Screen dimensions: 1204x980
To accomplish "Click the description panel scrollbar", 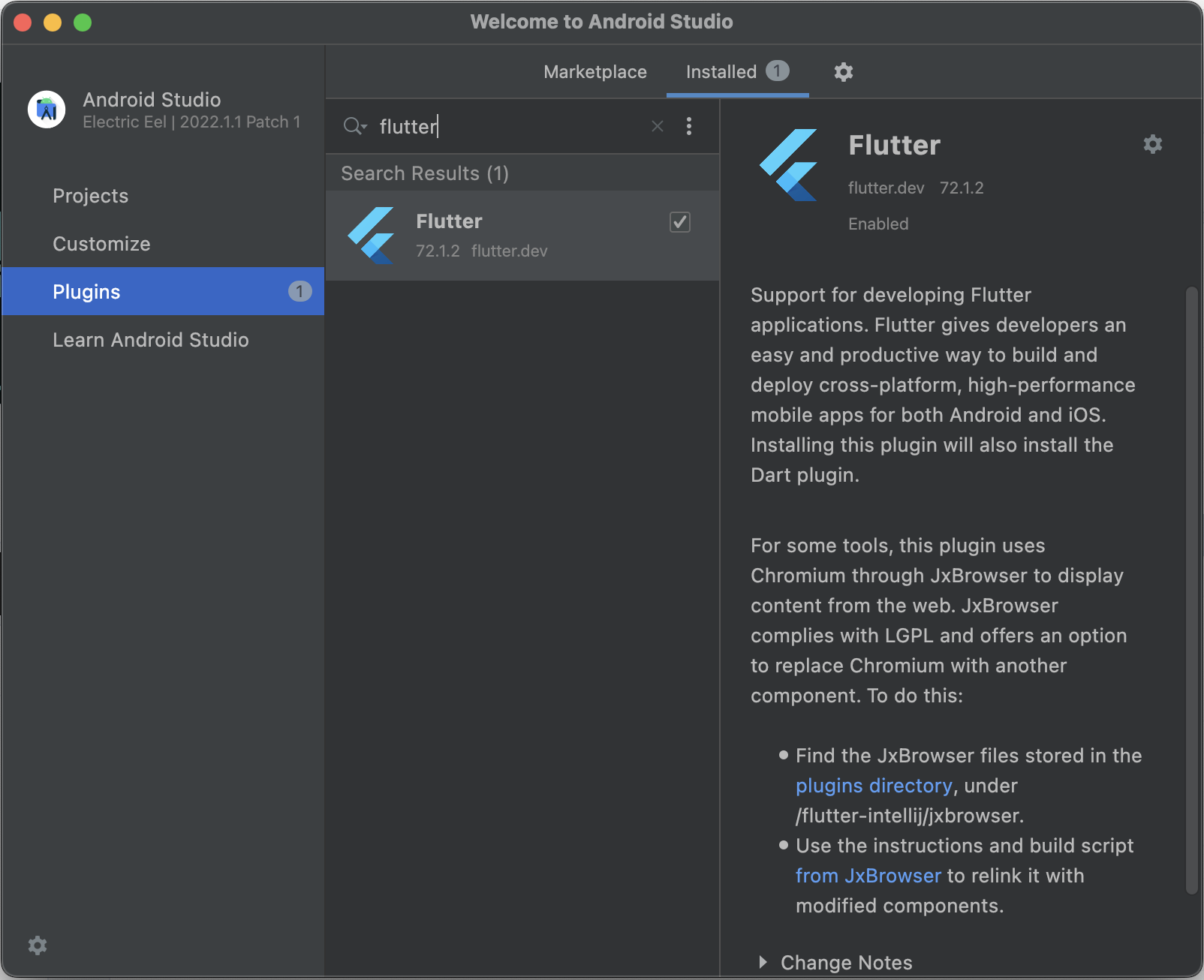I will pyautogui.click(x=1192, y=590).
